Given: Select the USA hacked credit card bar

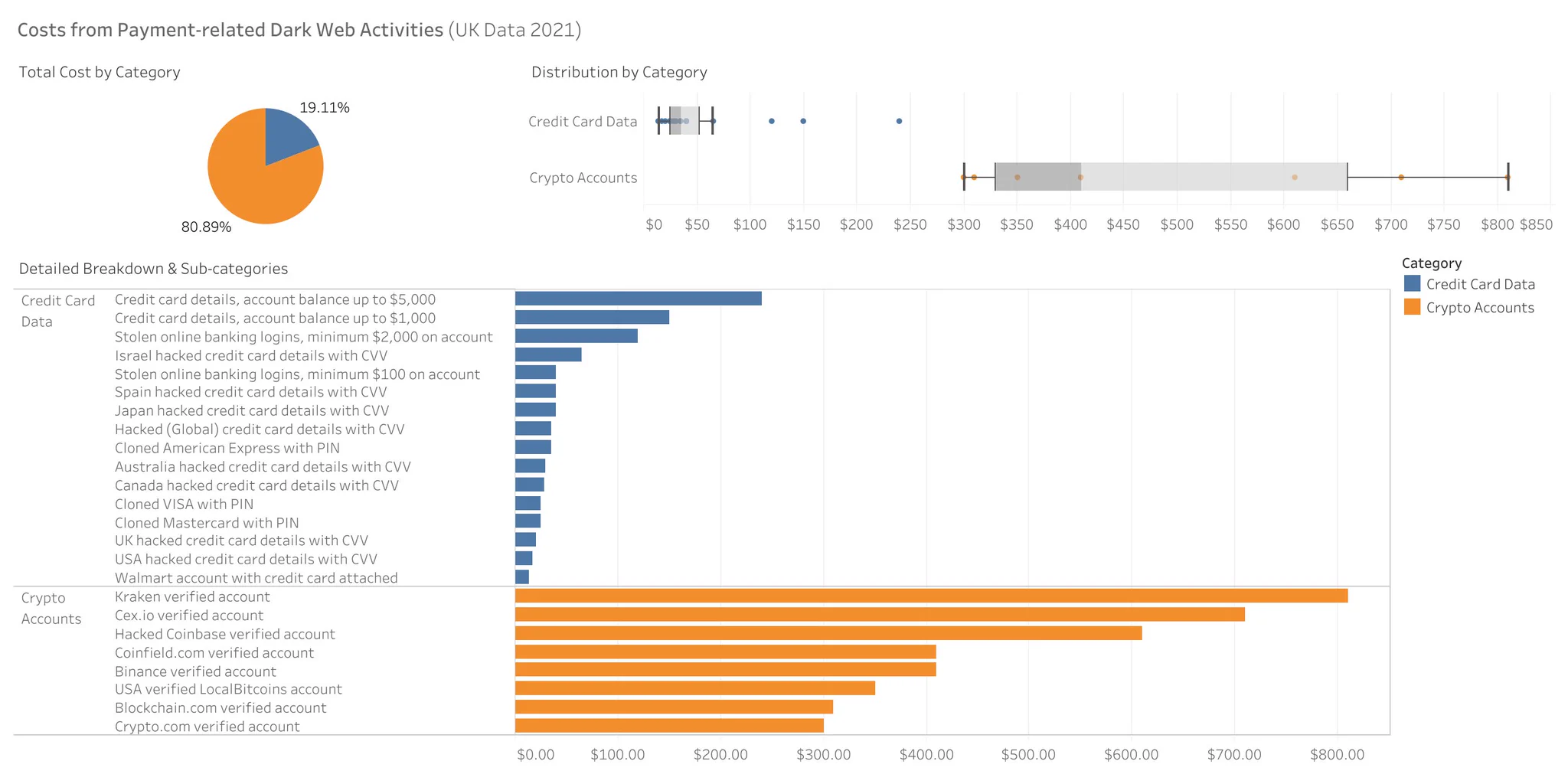Looking at the screenshot, I should (524, 558).
